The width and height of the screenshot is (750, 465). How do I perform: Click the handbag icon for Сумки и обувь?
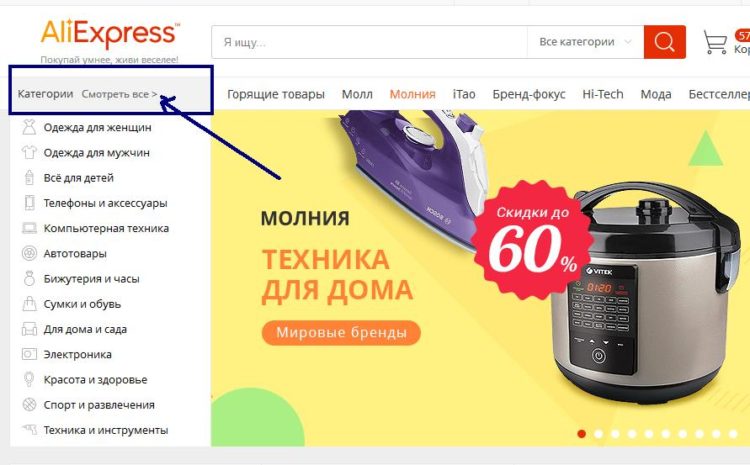[x=29, y=304]
